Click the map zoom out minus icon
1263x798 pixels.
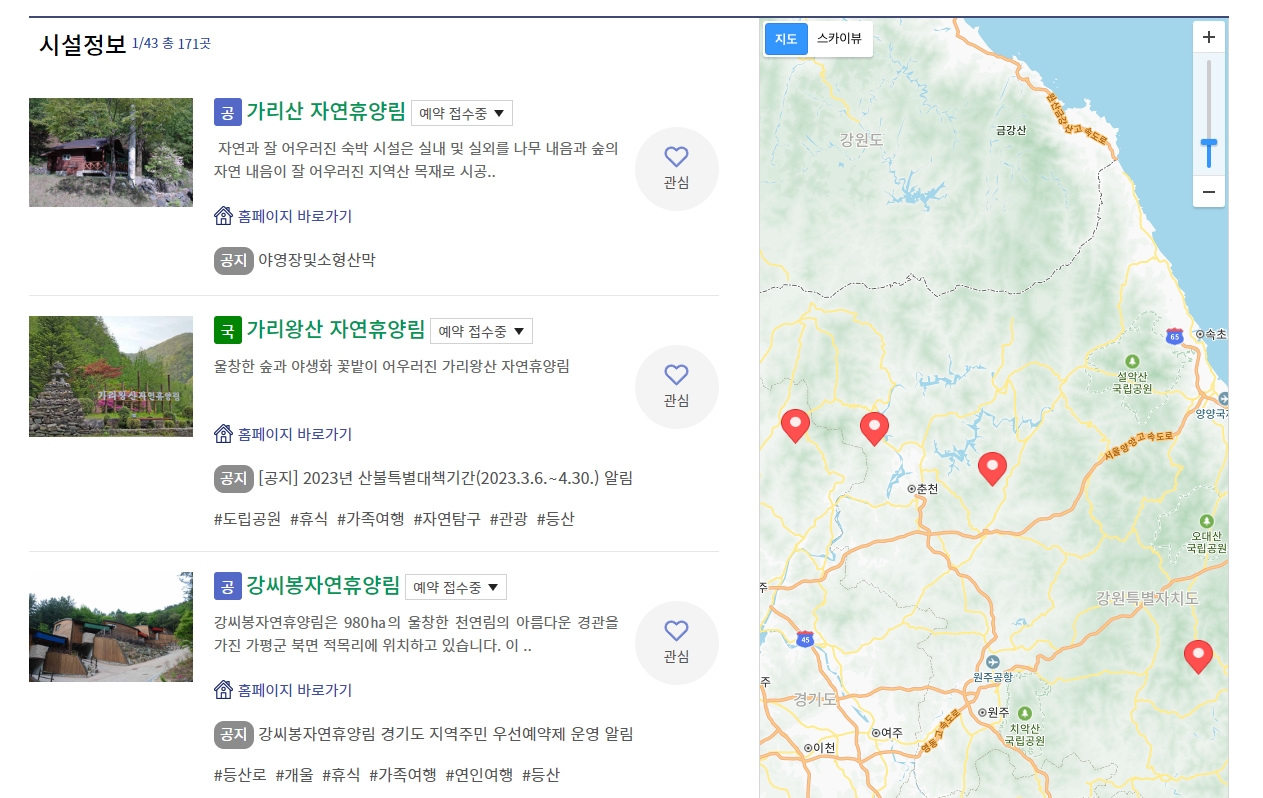1208,191
